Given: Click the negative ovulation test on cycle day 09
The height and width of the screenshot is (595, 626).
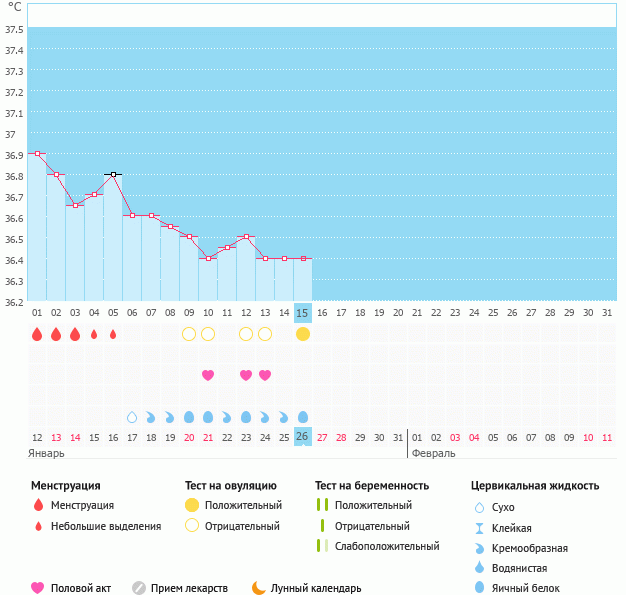Looking at the screenshot, I should pos(189,334).
